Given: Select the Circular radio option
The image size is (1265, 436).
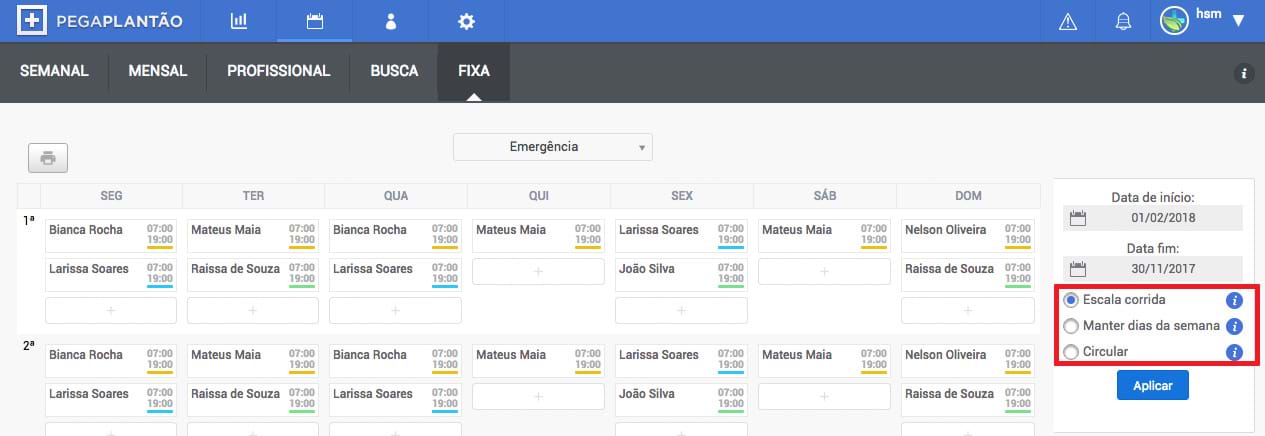Looking at the screenshot, I should tap(1071, 352).
